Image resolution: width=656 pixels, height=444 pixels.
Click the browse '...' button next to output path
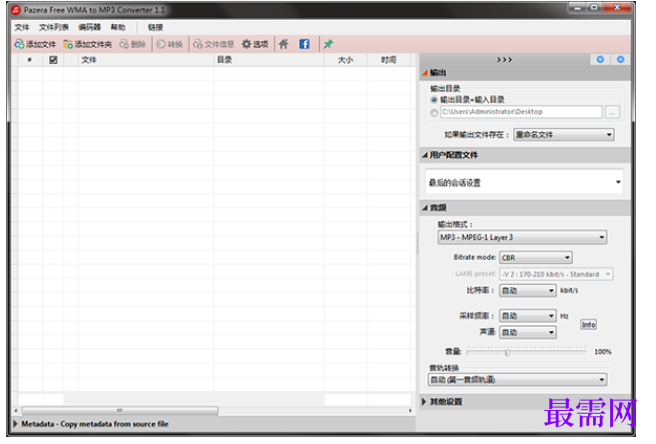click(x=612, y=112)
